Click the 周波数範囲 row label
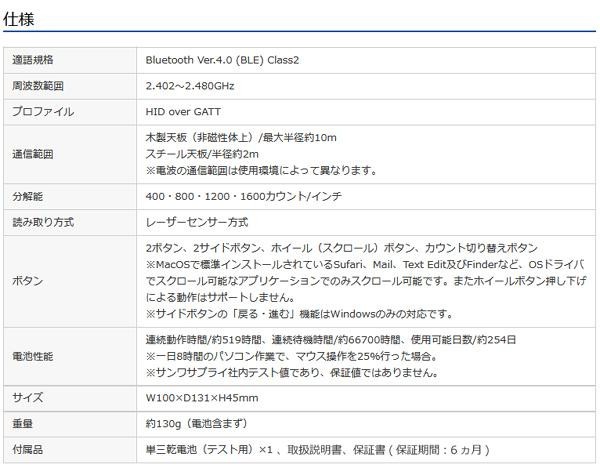Screen dimensions: 600x468 [40, 86]
